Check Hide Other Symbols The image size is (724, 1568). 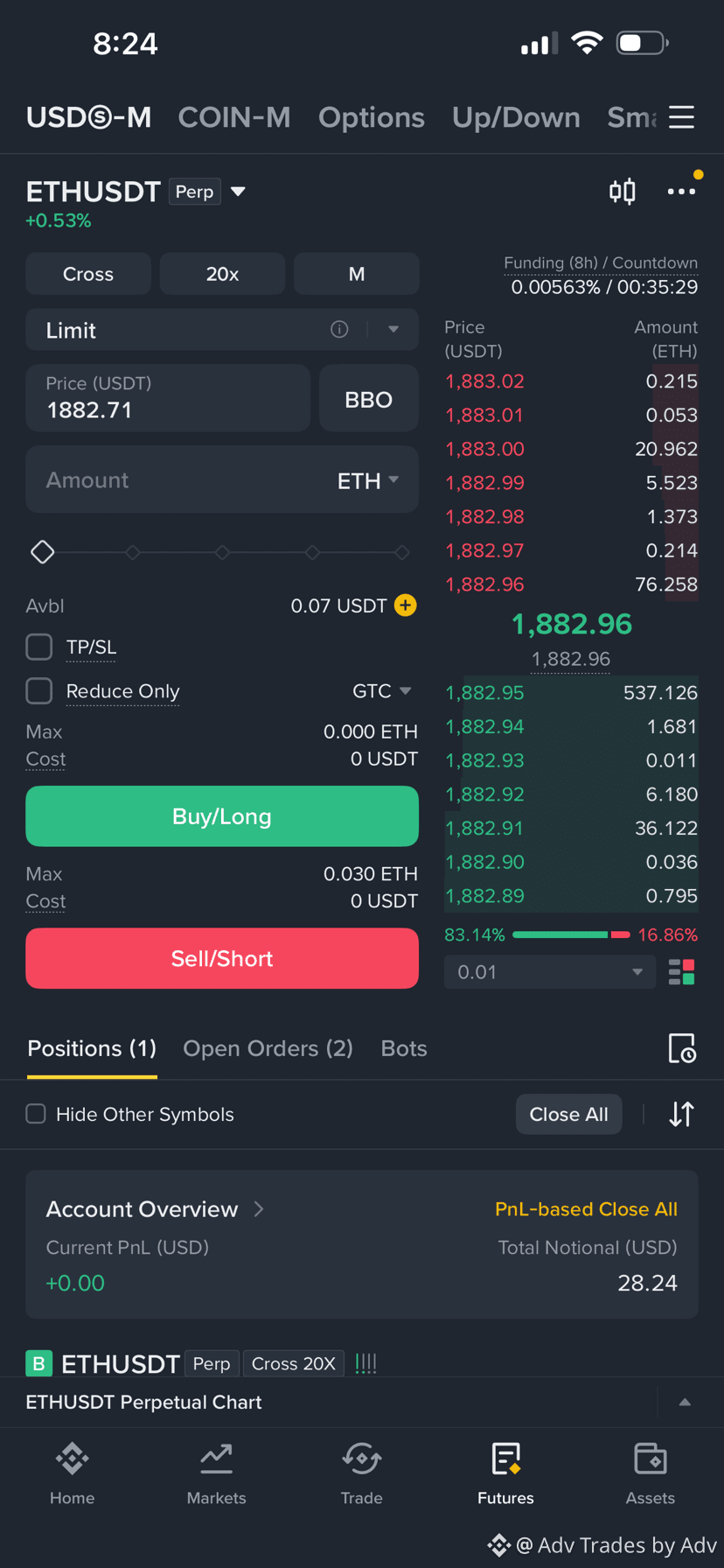coord(36,1114)
